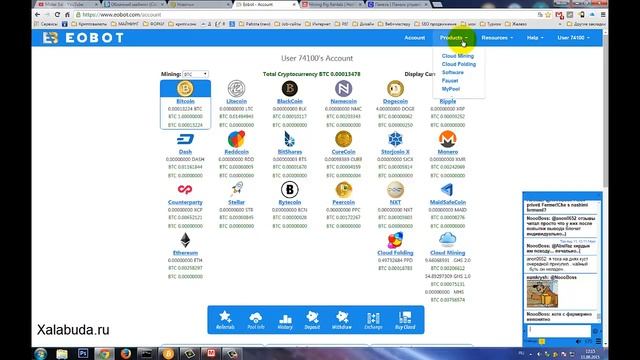Open Referrals from the bottom toolbar
This screenshot has width=640, height=360.
[225, 320]
